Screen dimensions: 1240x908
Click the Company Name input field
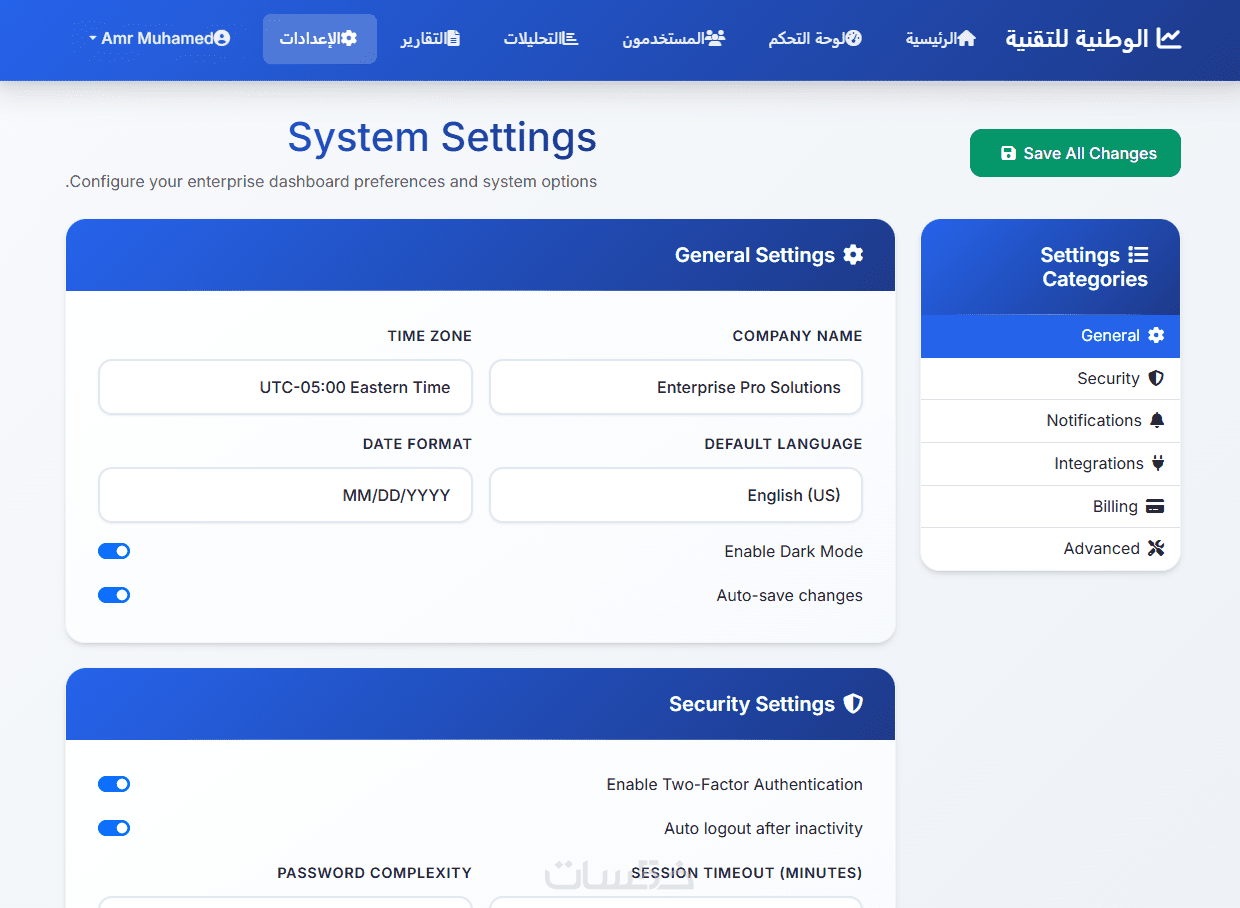(675, 387)
